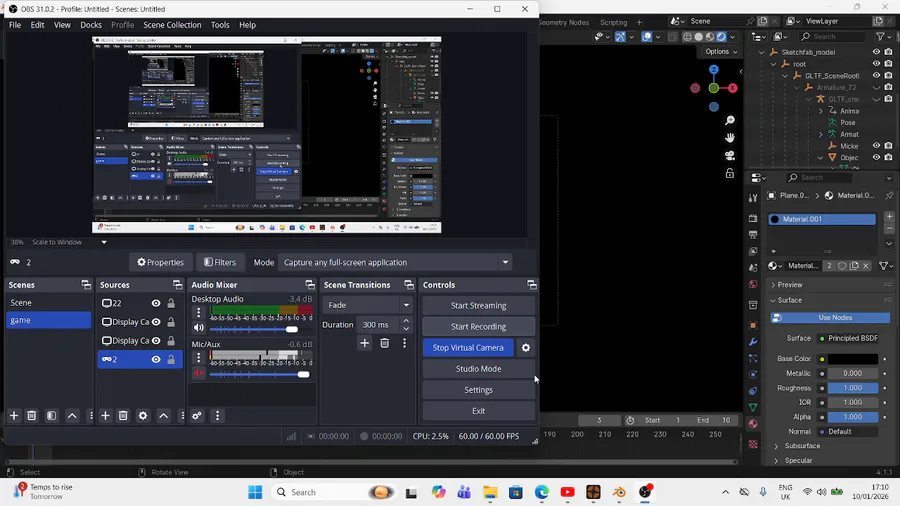Open advanced audio properties gears icon
900x506 pixels.
click(x=197, y=415)
